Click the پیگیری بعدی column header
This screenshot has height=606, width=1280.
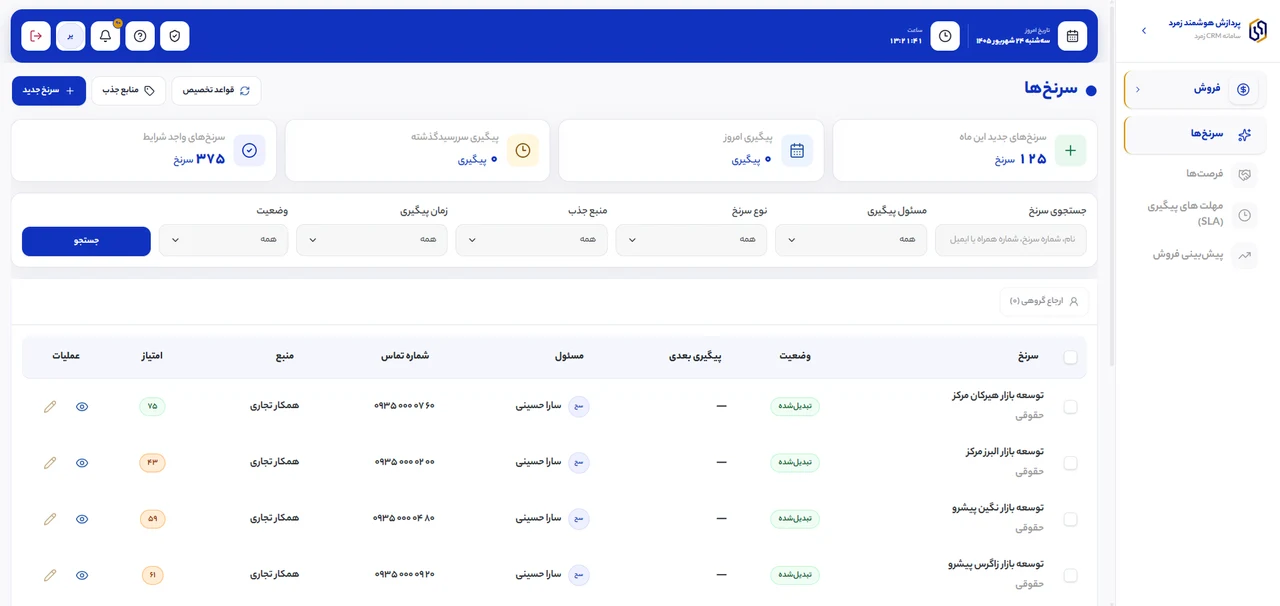[695, 356]
